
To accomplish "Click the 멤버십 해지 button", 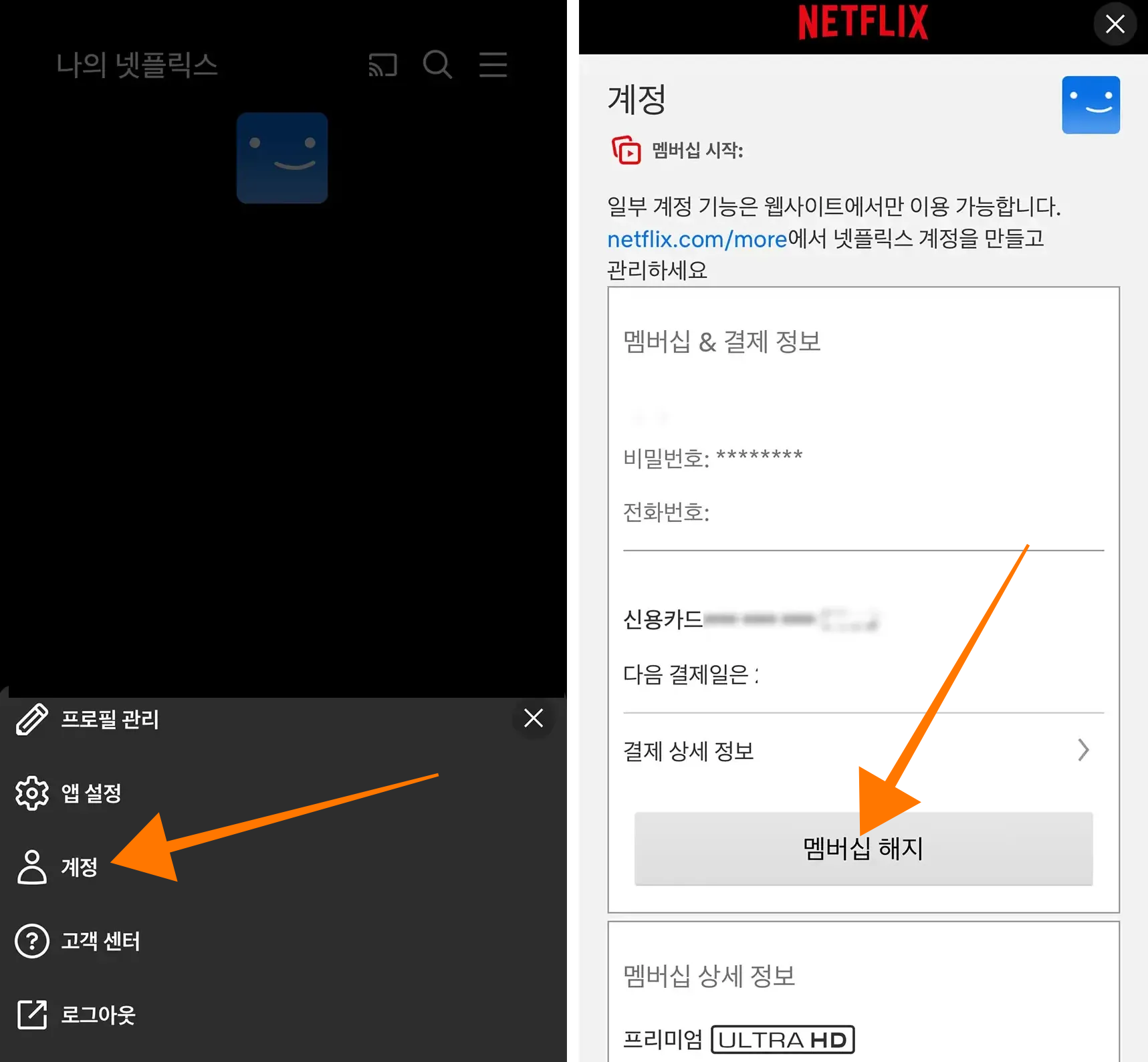I will (863, 849).
